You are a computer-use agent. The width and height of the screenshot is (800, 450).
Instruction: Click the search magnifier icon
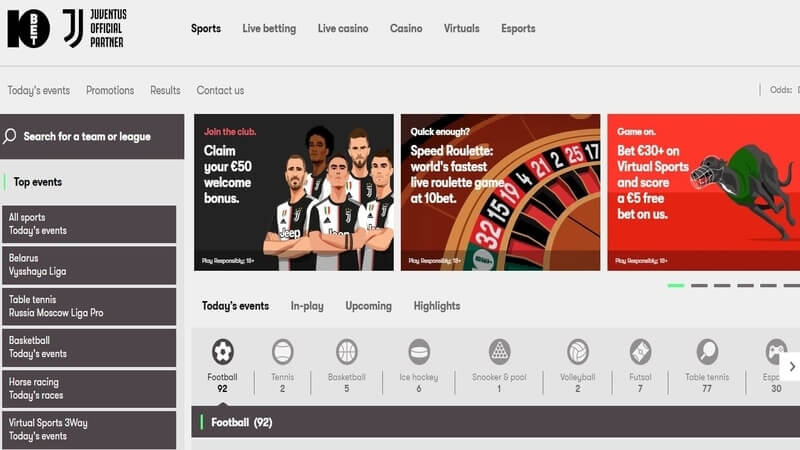pyautogui.click(x=10, y=136)
